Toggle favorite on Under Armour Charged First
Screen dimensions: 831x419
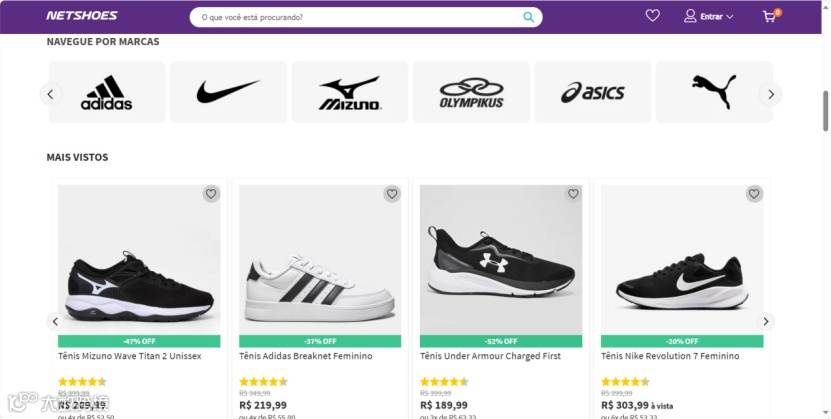click(573, 194)
